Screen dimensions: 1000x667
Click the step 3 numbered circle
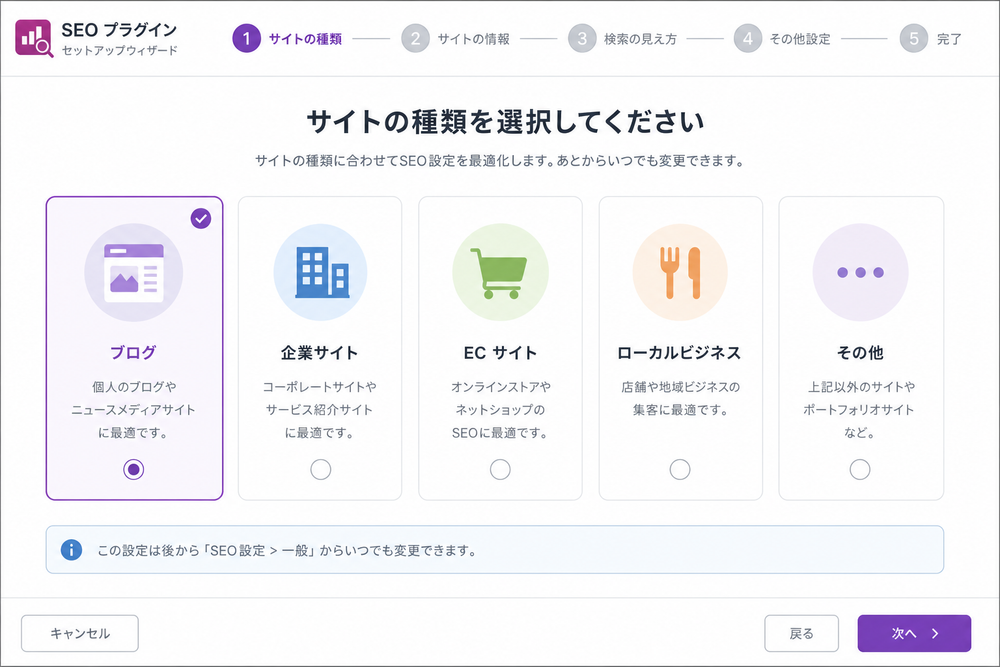(582, 38)
